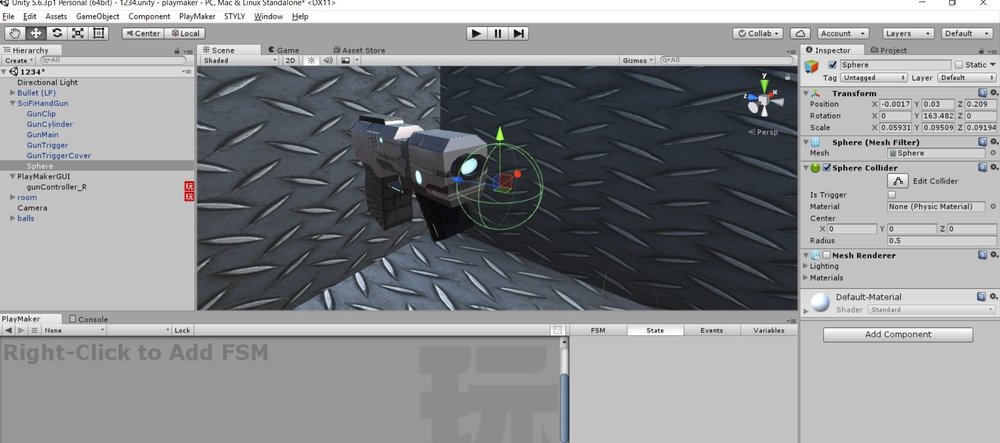
Task: Click the Step frame button
Action: click(x=519, y=33)
